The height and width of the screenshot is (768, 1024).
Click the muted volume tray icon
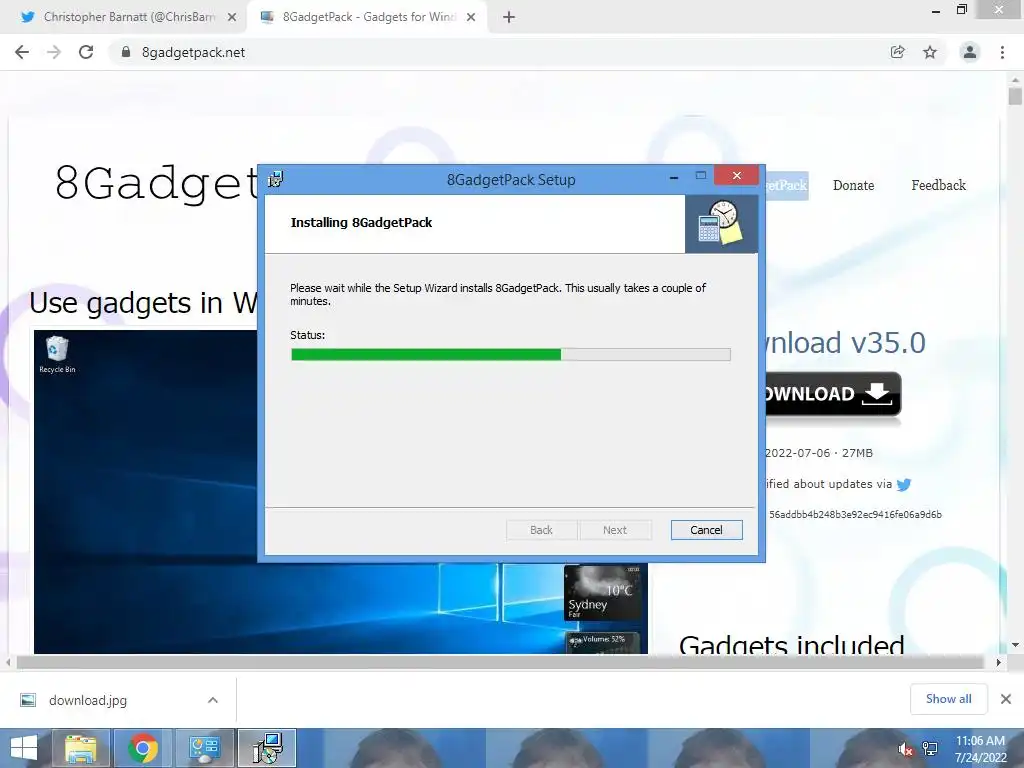tap(905, 750)
